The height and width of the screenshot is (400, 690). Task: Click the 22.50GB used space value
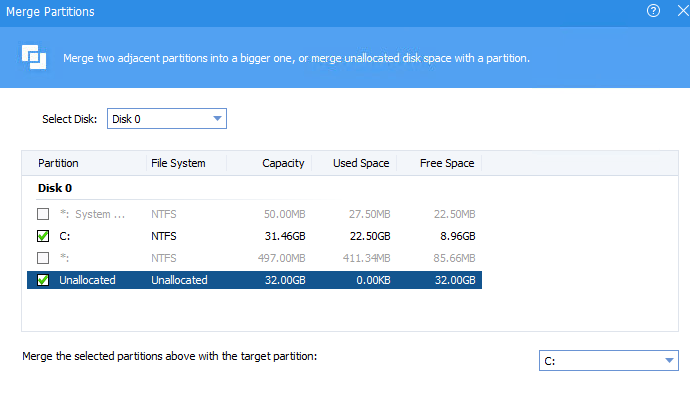point(370,236)
